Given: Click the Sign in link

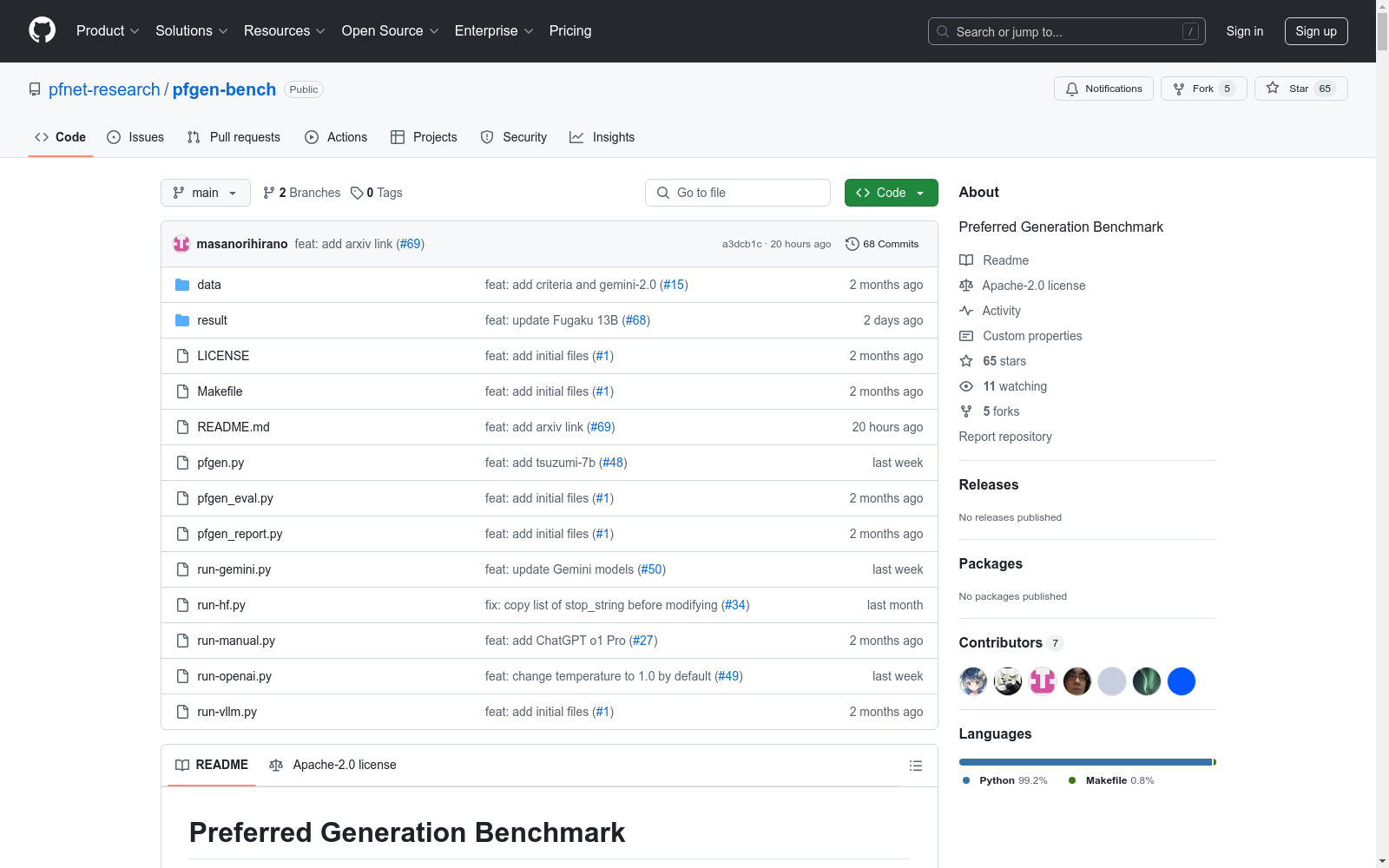Looking at the screenshot, I should point(1245,31).
